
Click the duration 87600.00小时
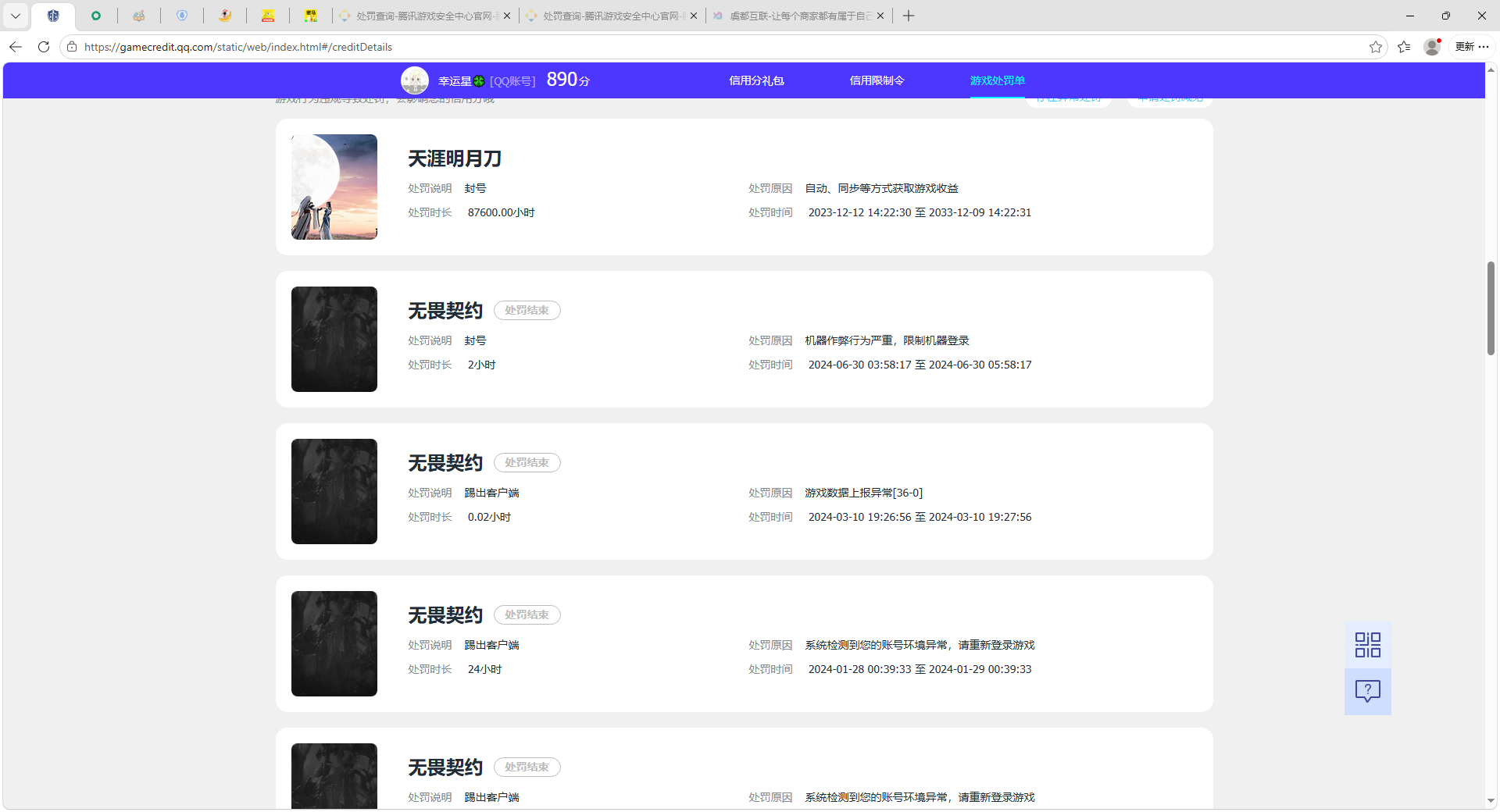tap(501, 212)
